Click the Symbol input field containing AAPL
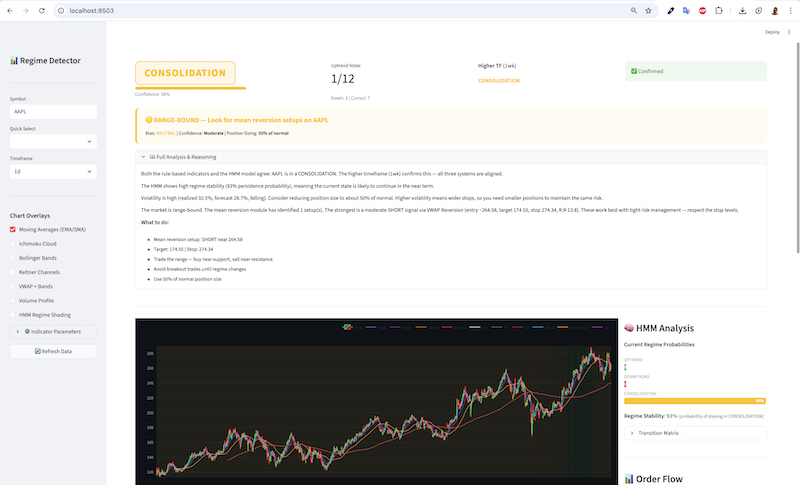 [x=53, y=111]
